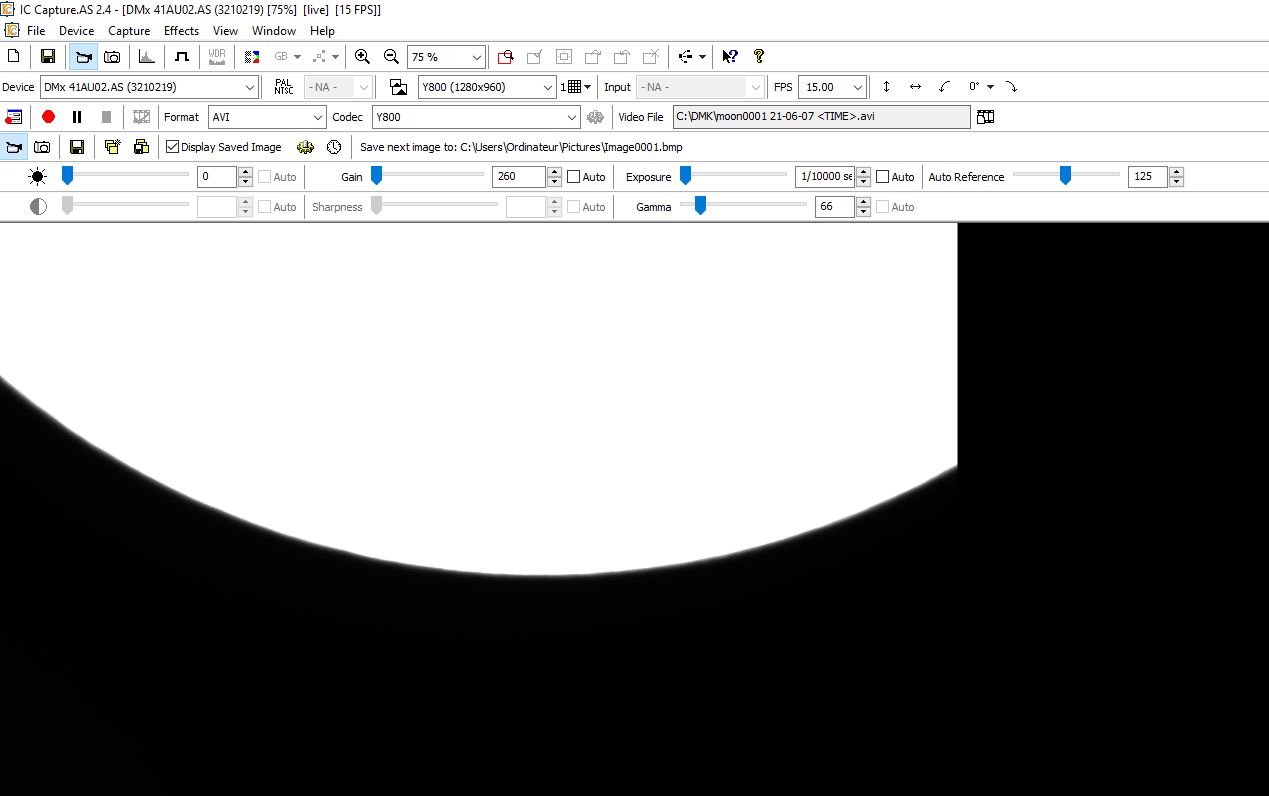Screen dimensions: 1269x796
Task: Open the Effects menu
Action: [x=181, y=31]
